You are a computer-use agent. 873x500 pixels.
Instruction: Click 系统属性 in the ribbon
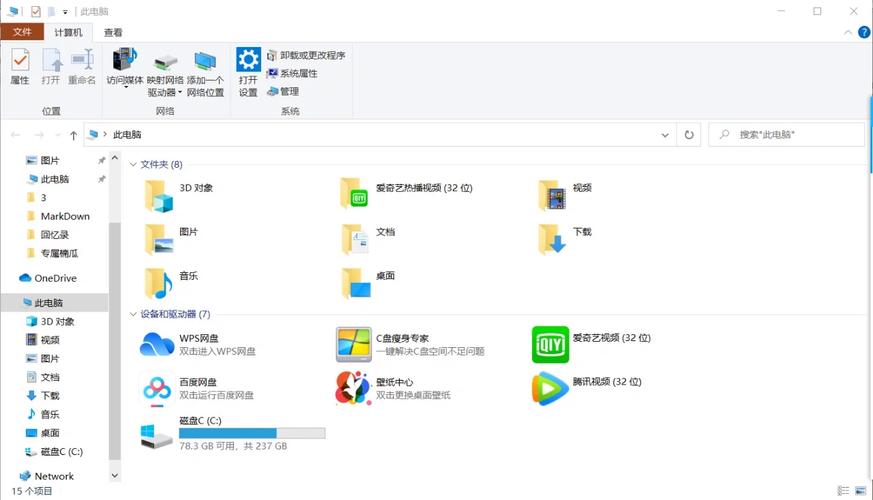(x=292, y=73)
